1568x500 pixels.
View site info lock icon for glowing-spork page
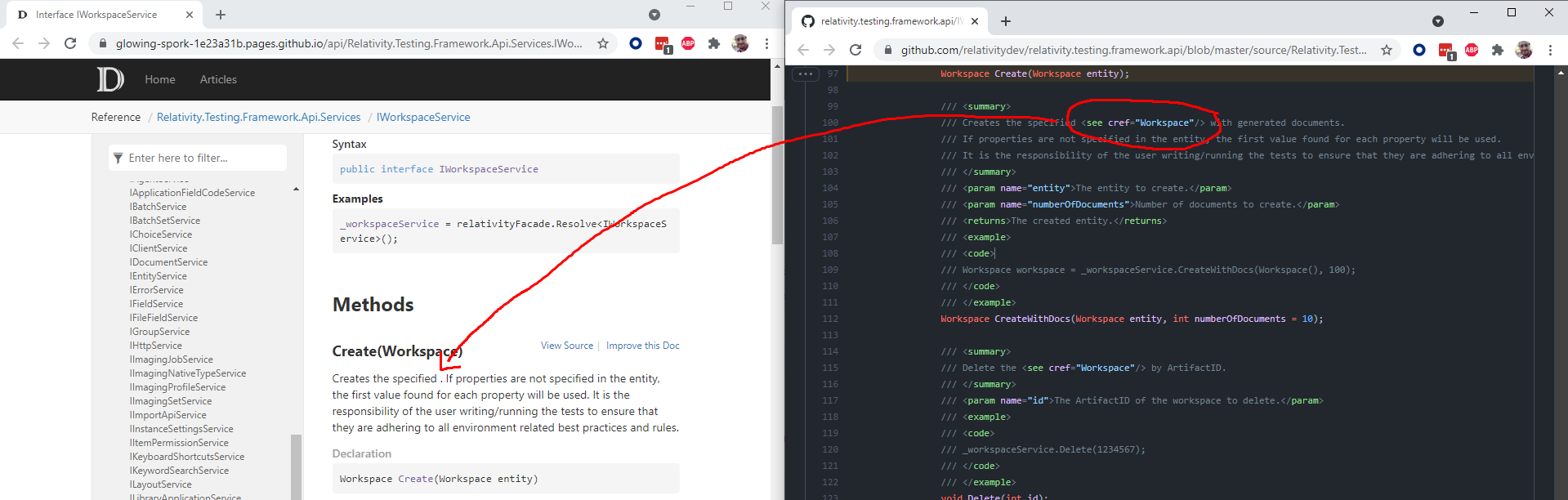(102, 43)
